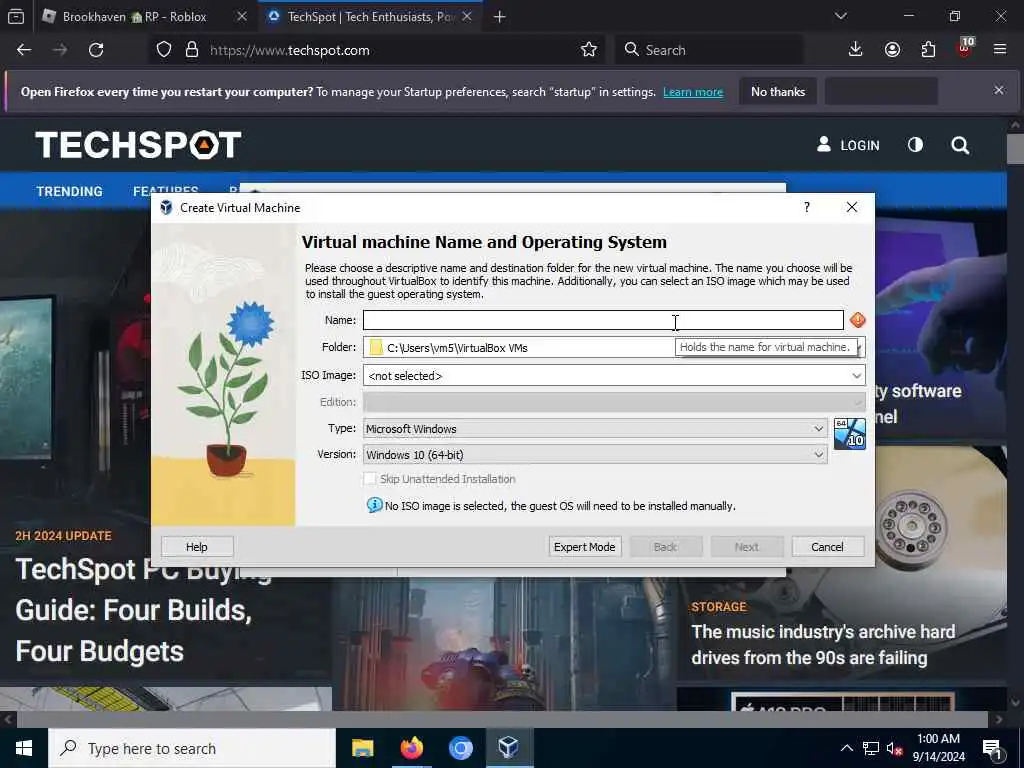Open Firefox from the taskbar
The width and height of the screenshot is (1024, 768).
tap(411, 748)
